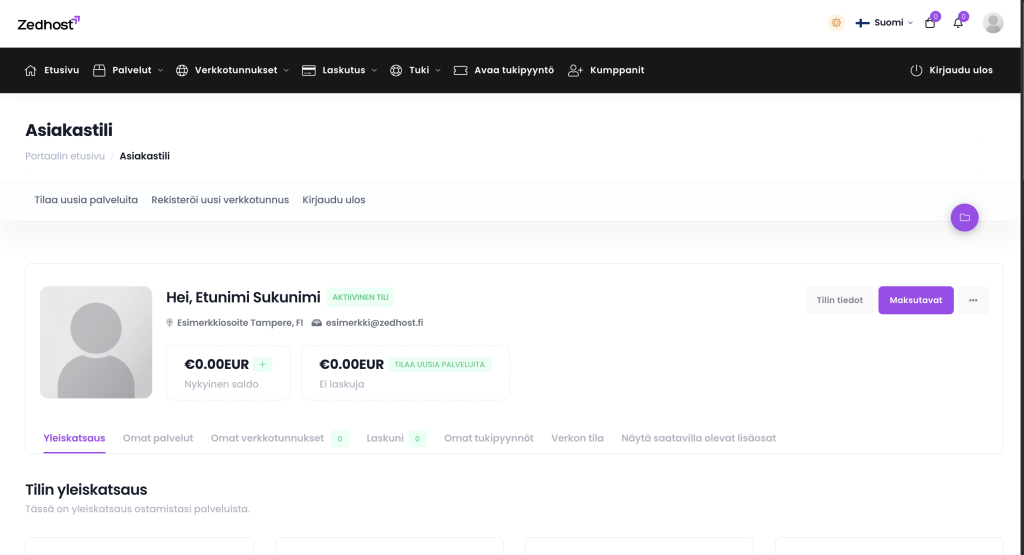Viewport: 1024px width, 555px height.
Task: Expand the Laskutus menu
Action: point(340,70)
